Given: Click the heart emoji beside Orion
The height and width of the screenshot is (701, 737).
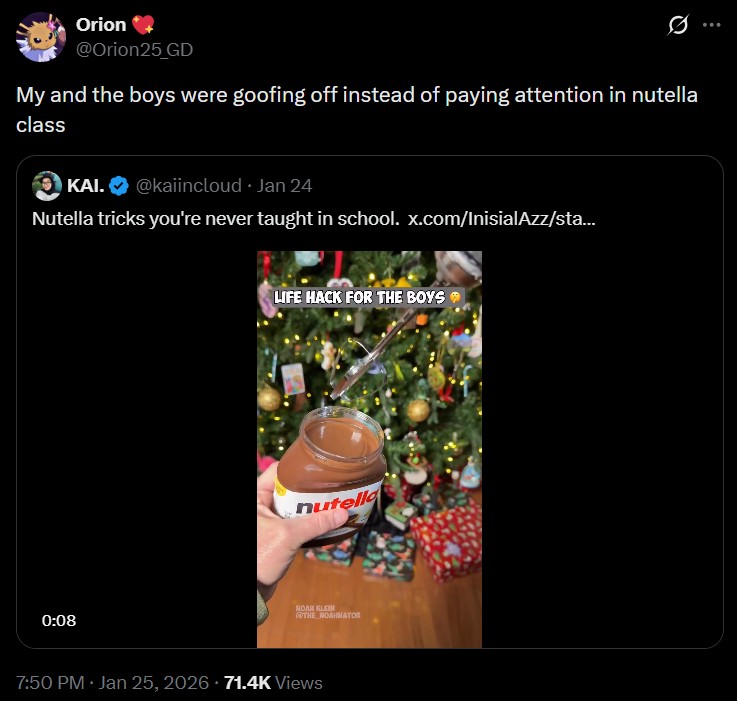Looking at the screenshot, I should tap(143, 24).
